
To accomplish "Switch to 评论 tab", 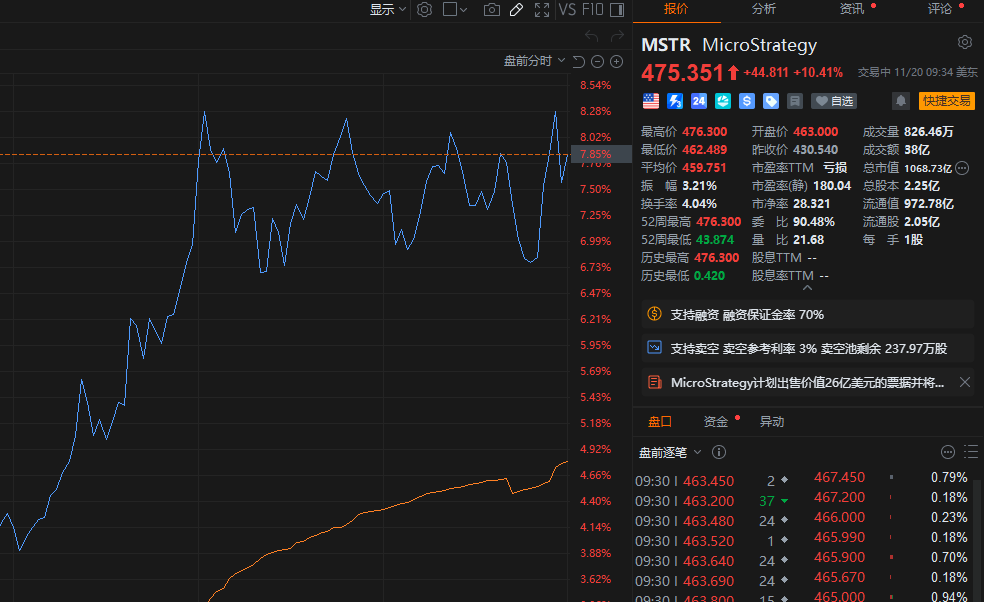I will pyautogui.click(x=939, y=9).
